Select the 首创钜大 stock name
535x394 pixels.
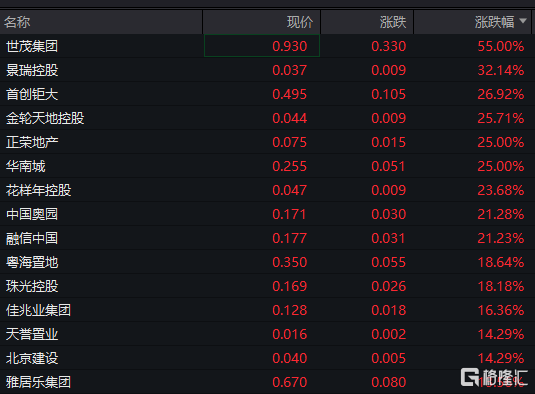point(32,94)
